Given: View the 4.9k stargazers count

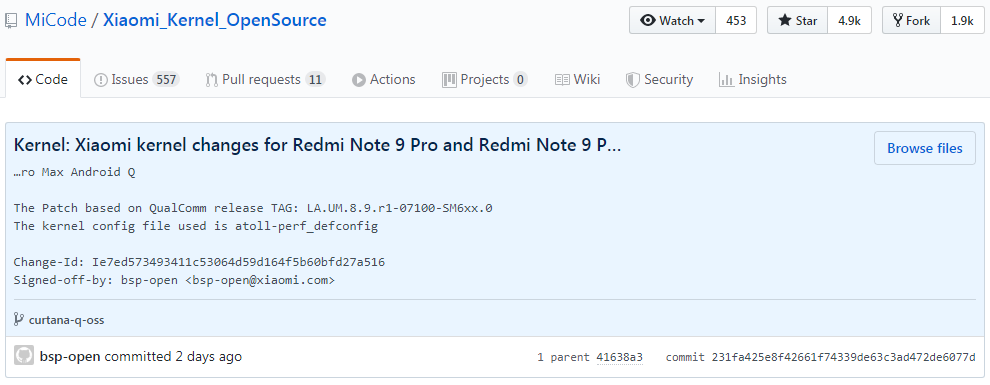Looking at the screenshot, I should [849, 20].
